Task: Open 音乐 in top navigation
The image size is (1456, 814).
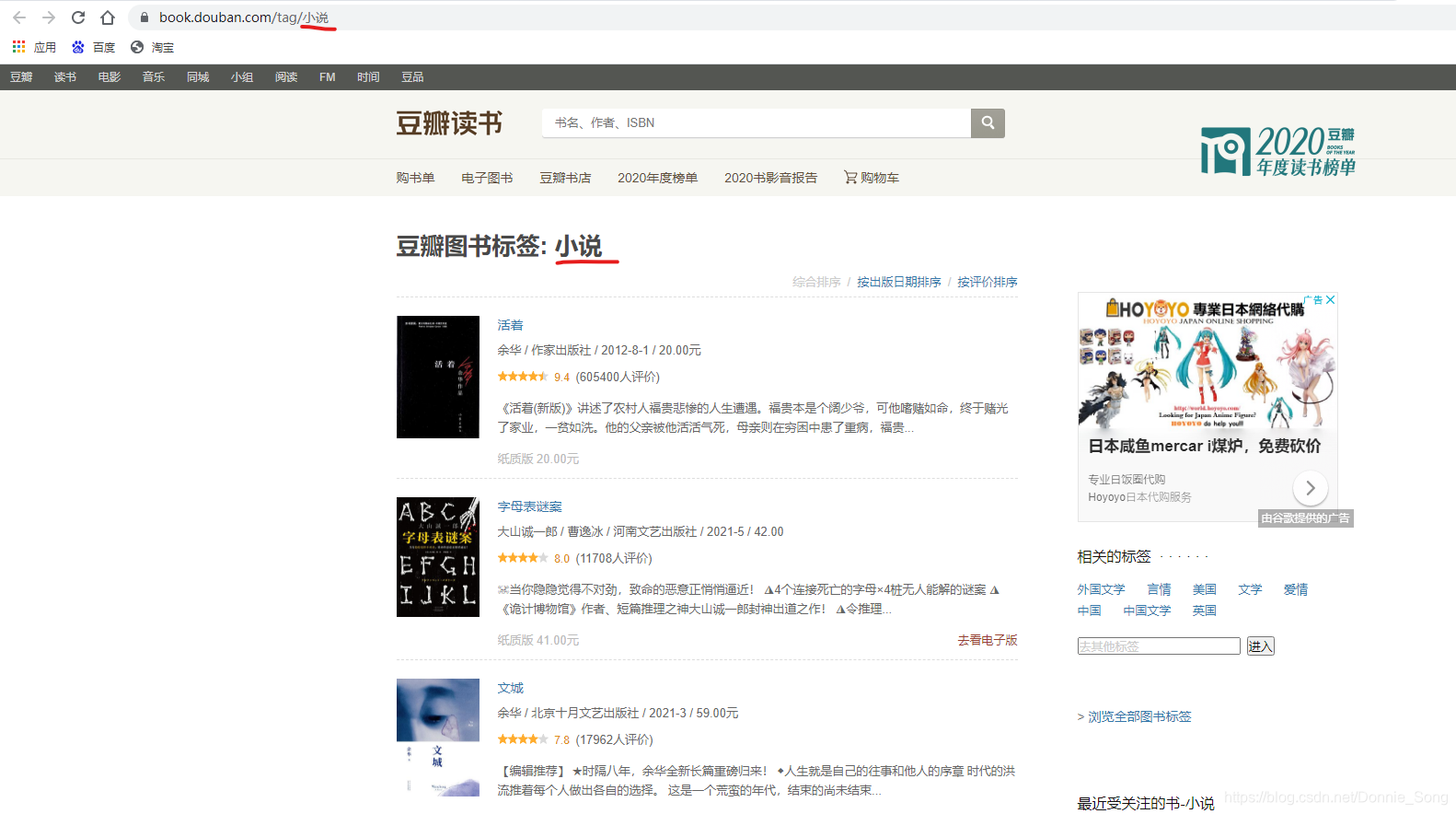Action: pyautogui.click(x=154, y=77)
